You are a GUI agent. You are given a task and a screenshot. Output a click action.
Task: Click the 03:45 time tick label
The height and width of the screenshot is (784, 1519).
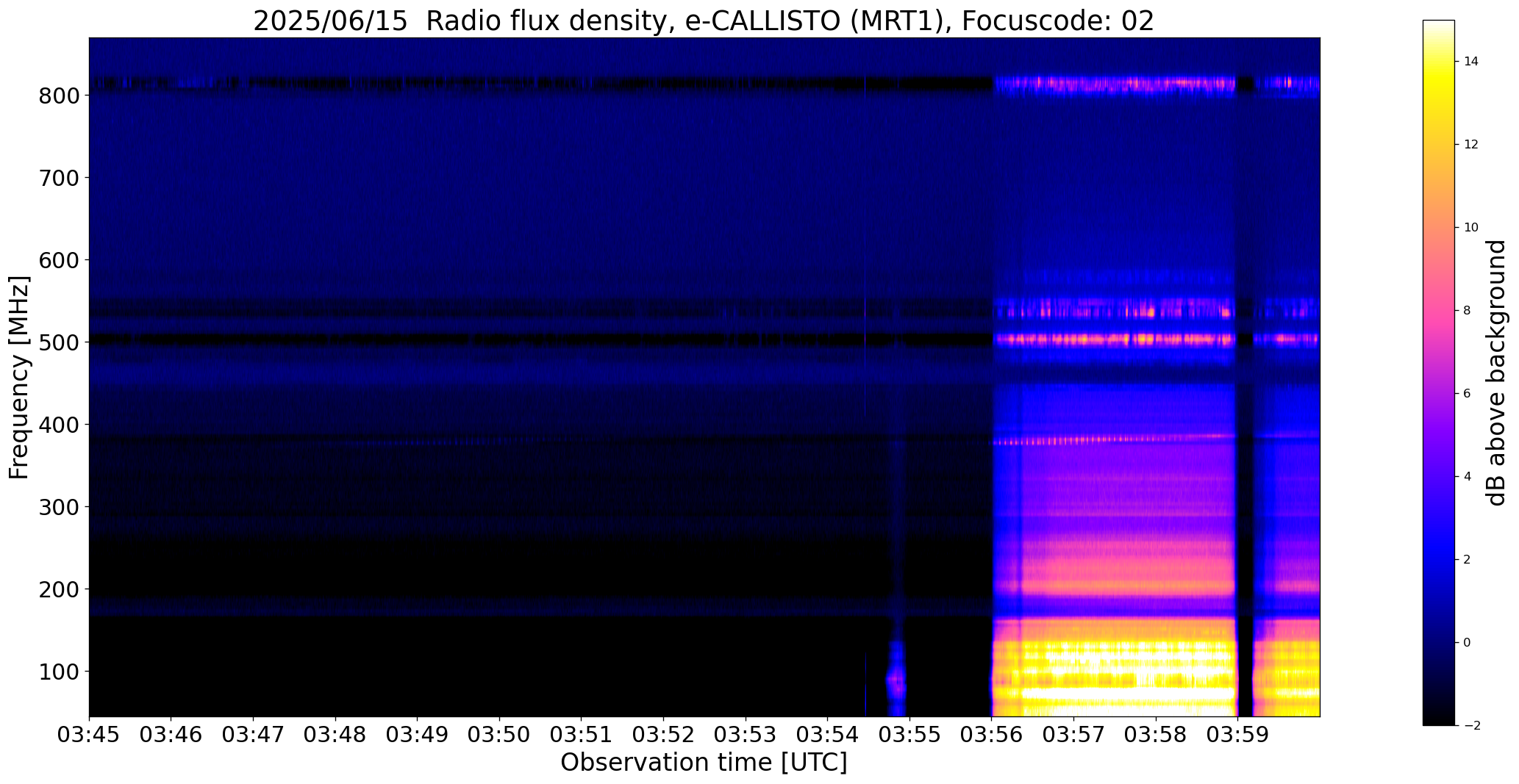coord(90,735)
